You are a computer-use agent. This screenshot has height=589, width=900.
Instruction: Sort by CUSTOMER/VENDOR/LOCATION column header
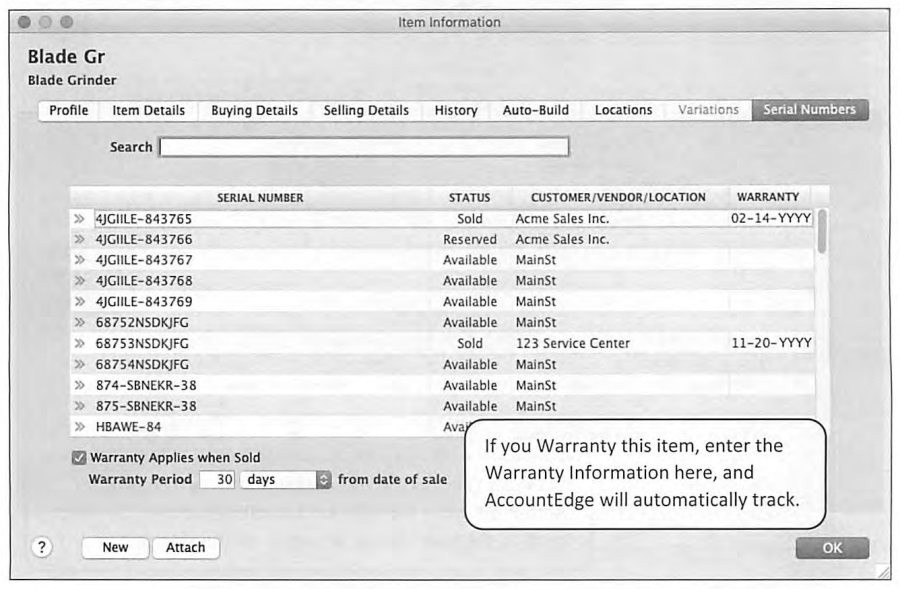tap(618, 197)
